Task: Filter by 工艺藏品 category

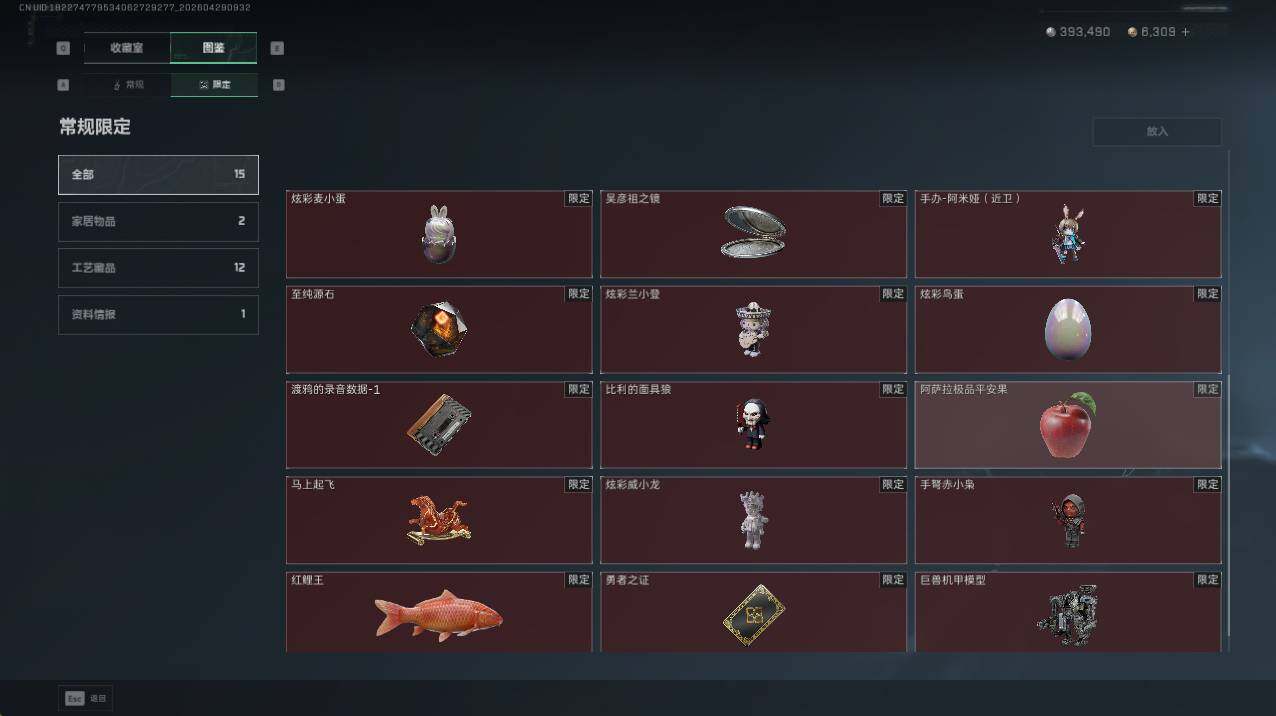Action: coord(158,268)
